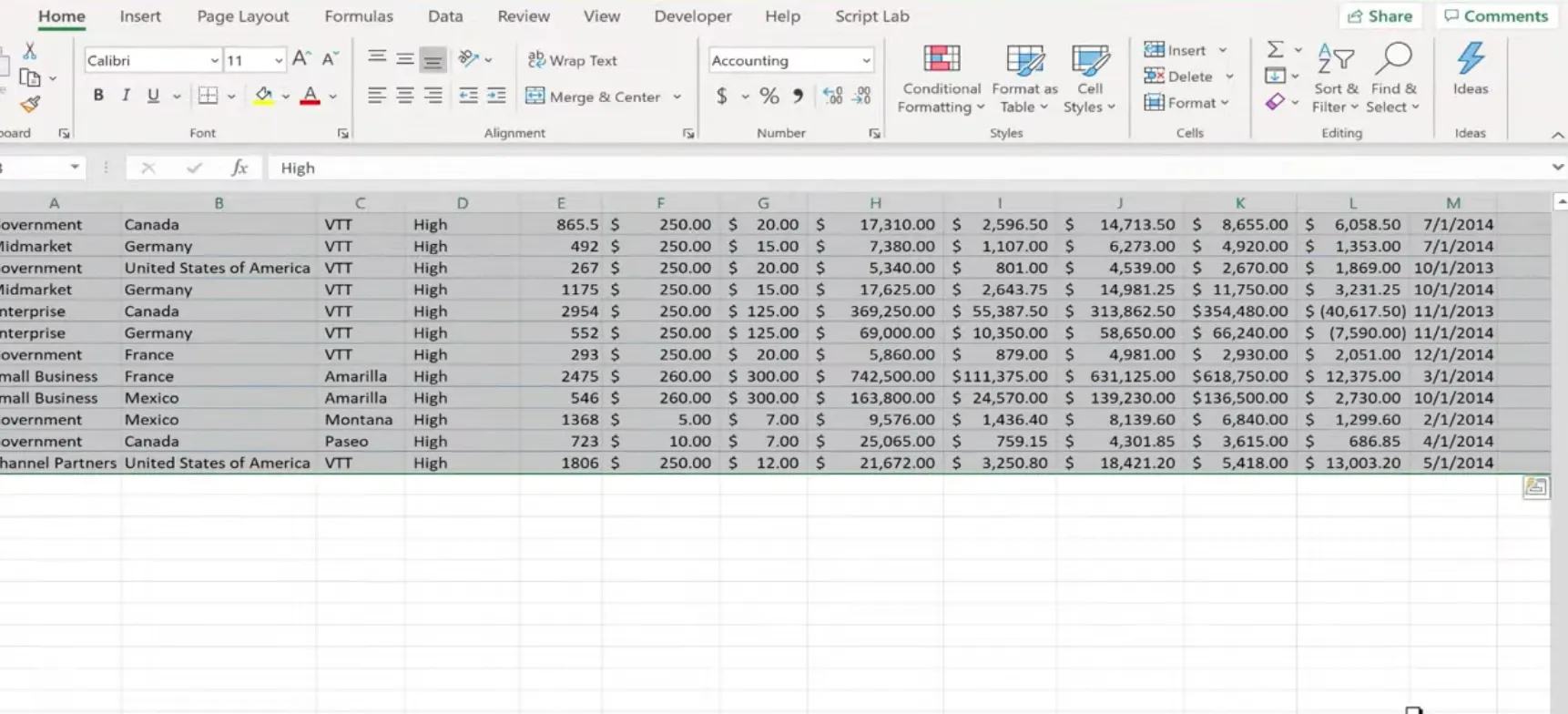
Task: Toggle Underline formatting
Action: click(x=153, y=96)
